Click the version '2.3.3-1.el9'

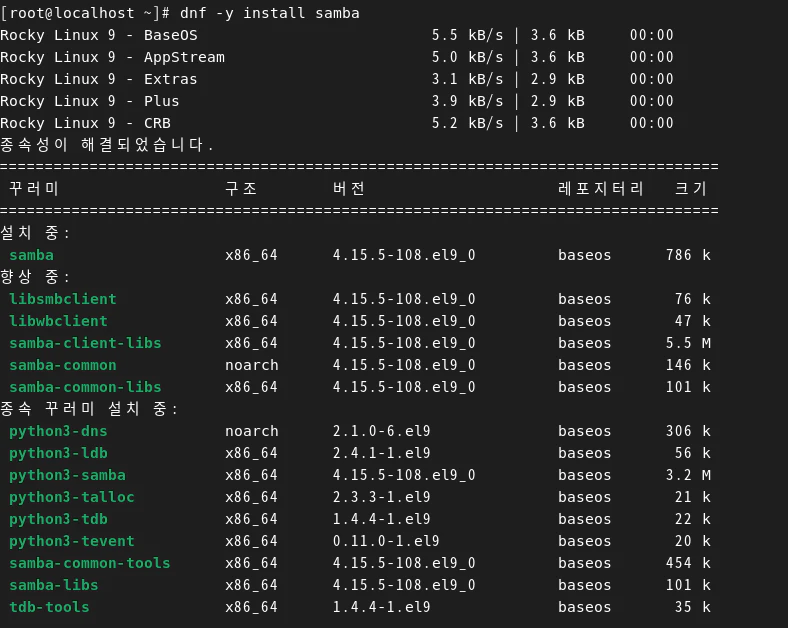[381, 498]
